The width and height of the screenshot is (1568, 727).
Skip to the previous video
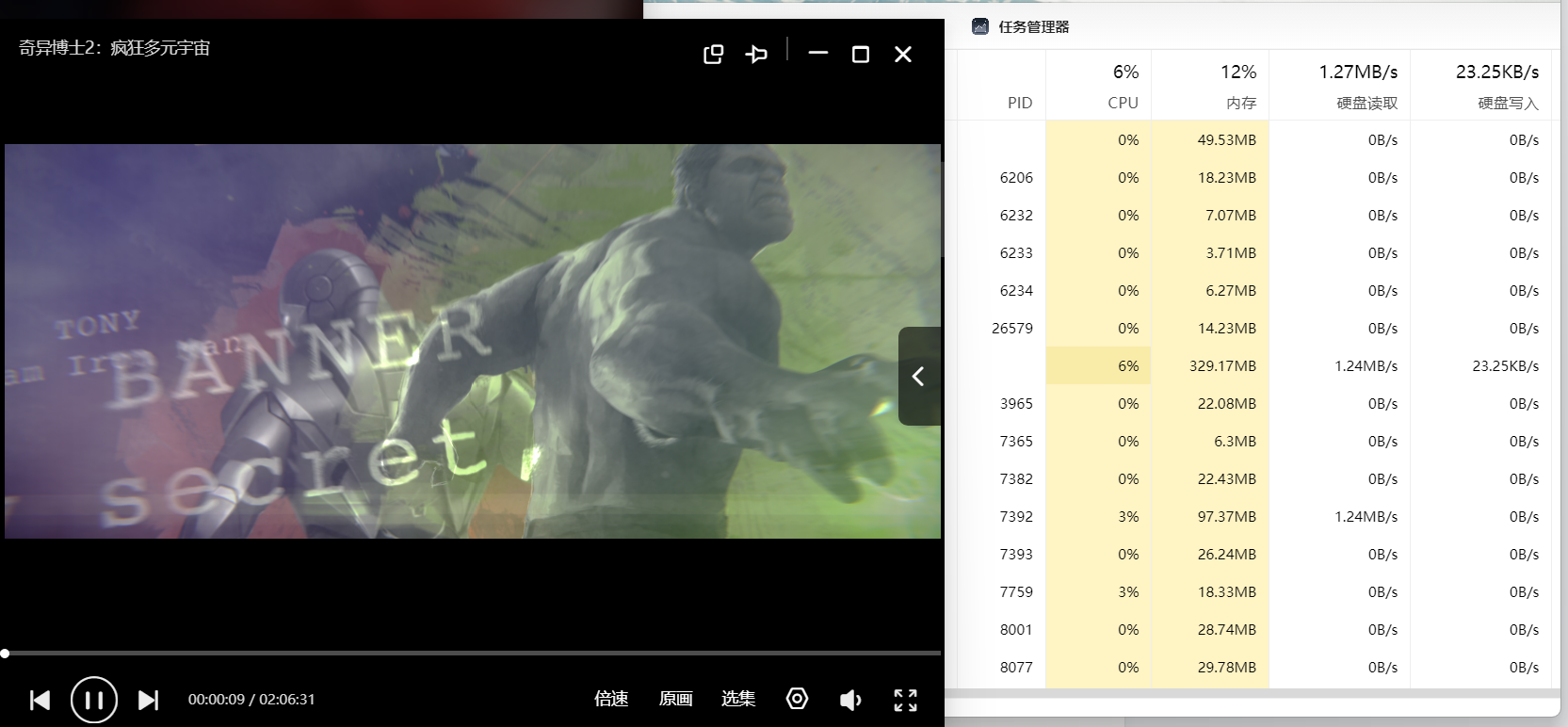[40, 700]
